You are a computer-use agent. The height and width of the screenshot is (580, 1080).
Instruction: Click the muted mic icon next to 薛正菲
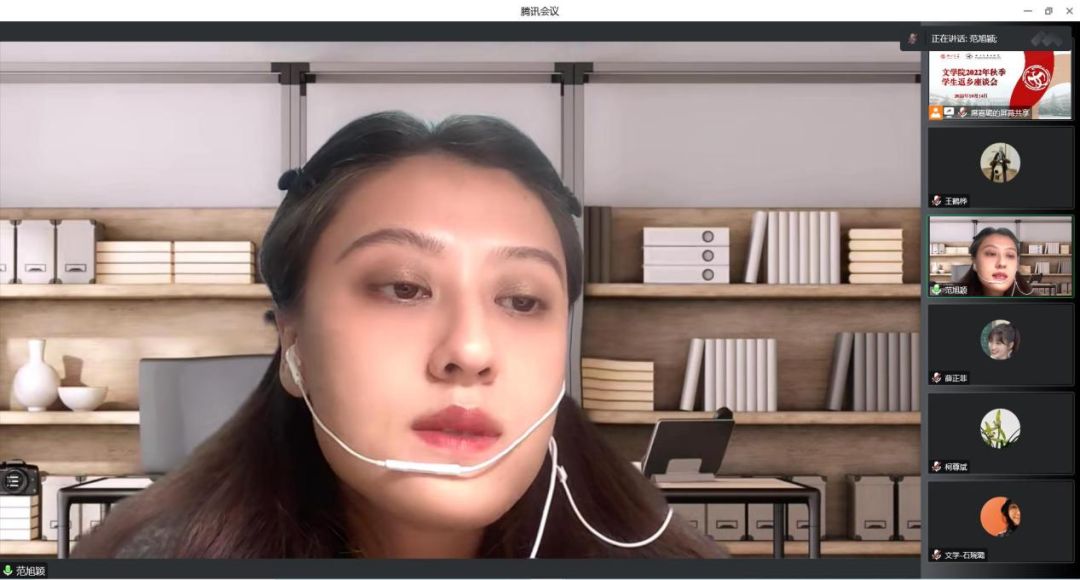937,378
